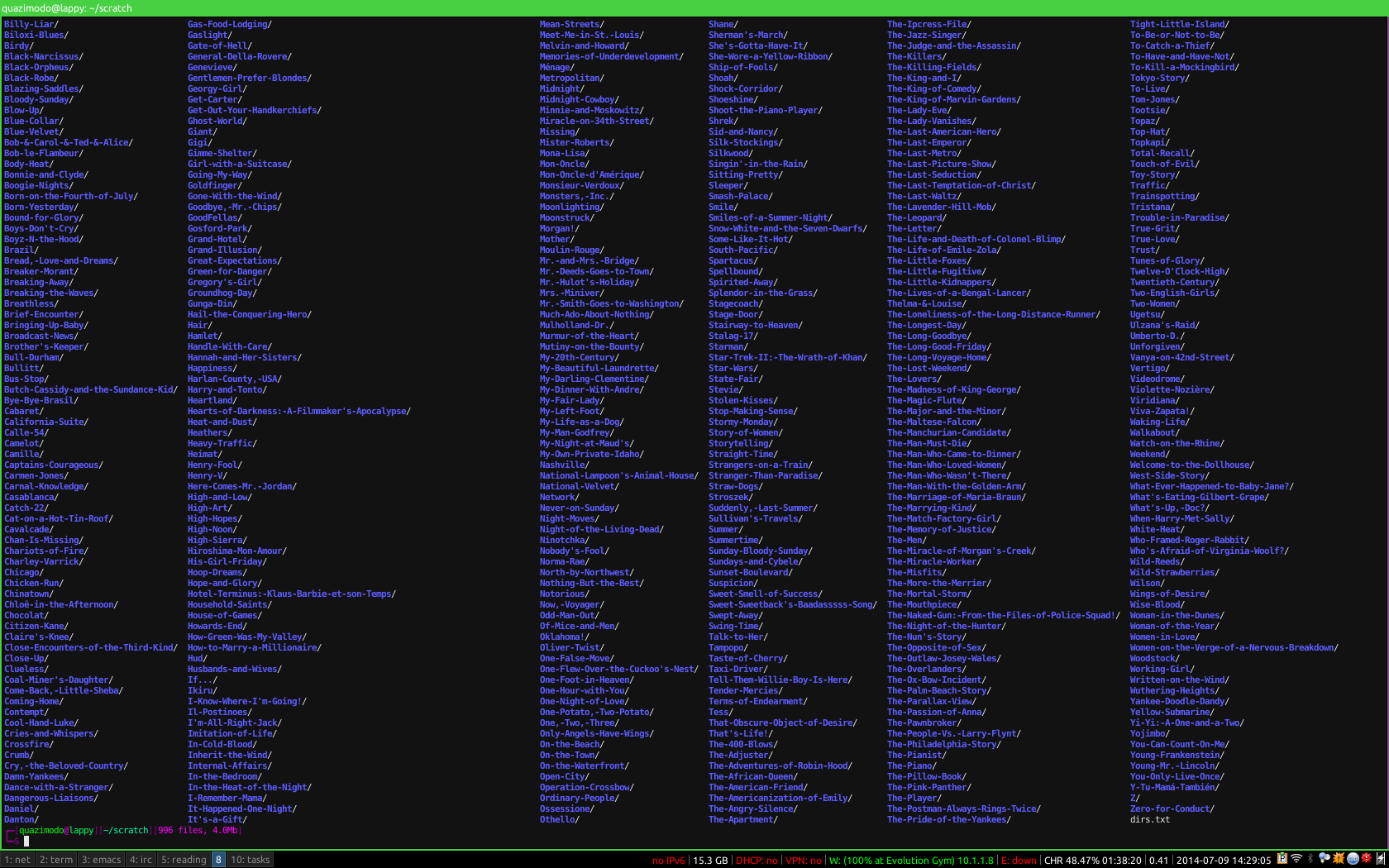Click the 2014-07-09 date and time
This screenshot has width=1389, height=868.
(x=1224, y=861)
